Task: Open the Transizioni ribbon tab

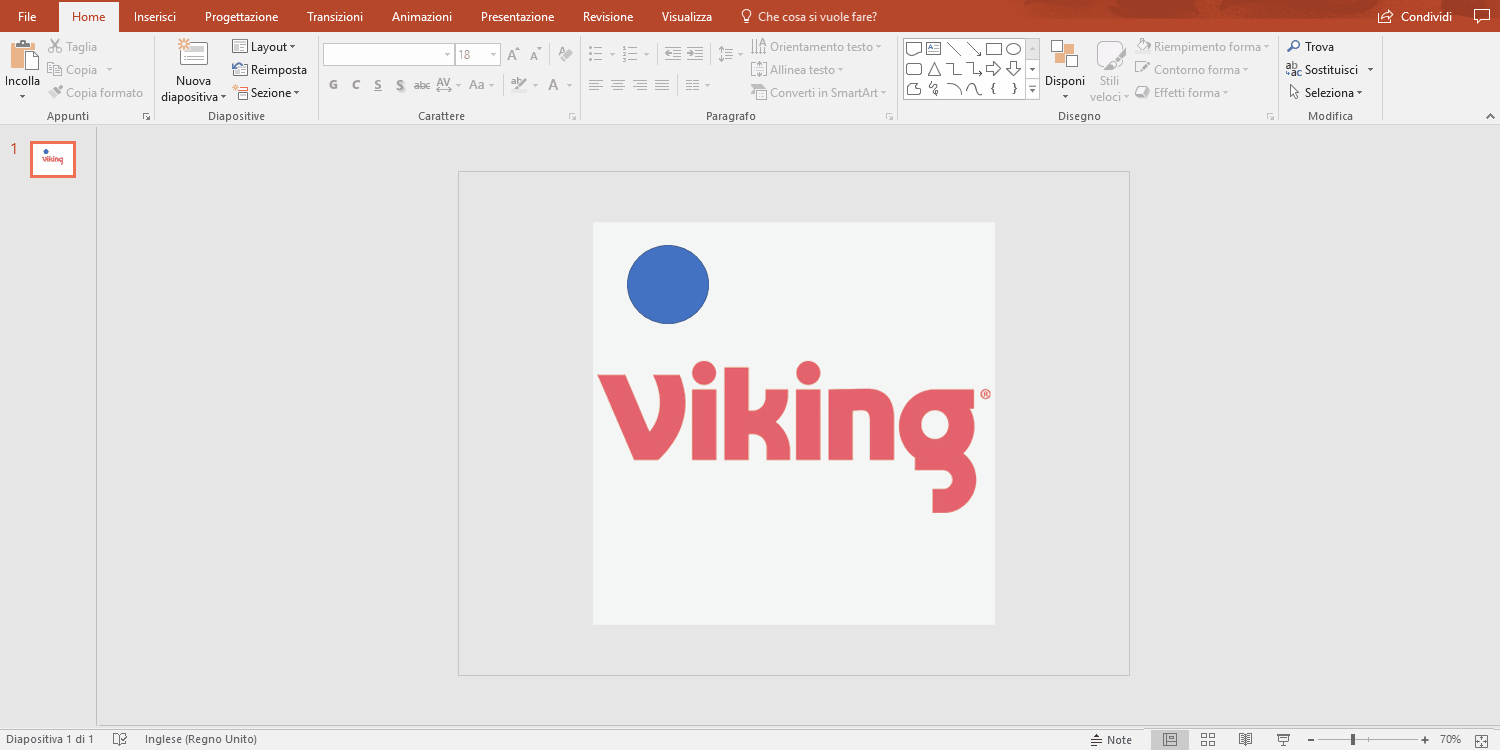Action: coord(335,16)
